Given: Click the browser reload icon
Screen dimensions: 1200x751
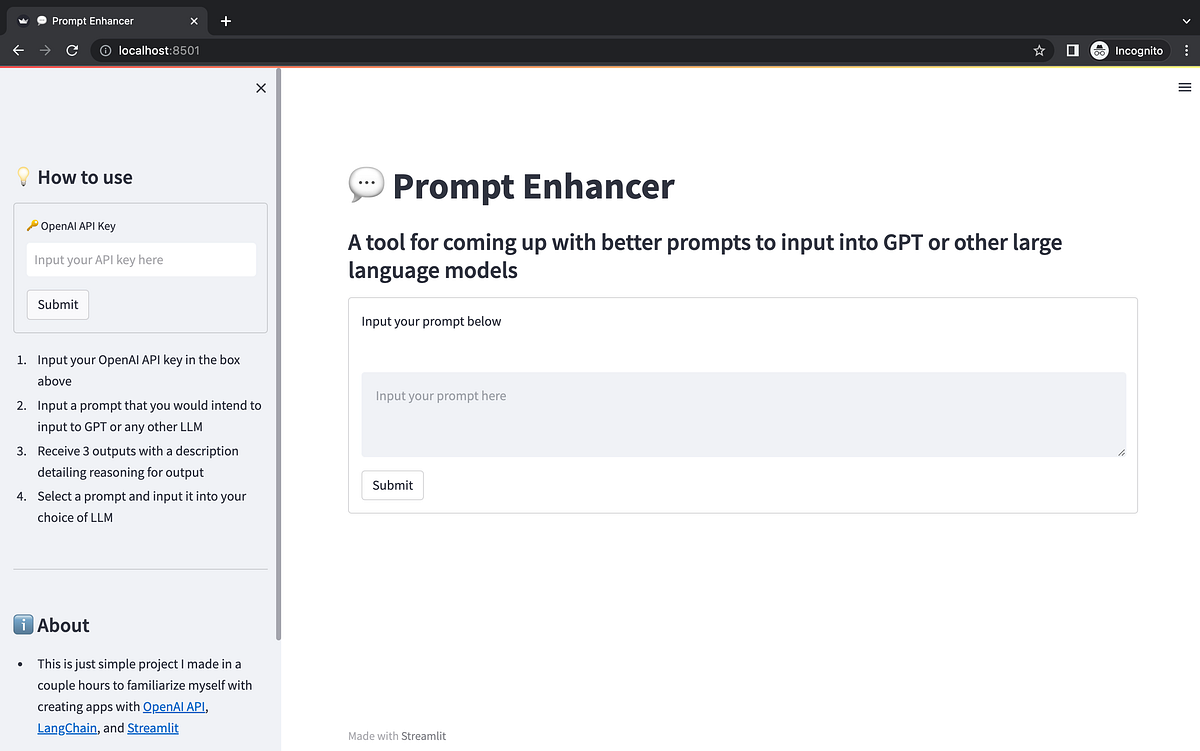Looking at the screenshot, I should [71, 50].
